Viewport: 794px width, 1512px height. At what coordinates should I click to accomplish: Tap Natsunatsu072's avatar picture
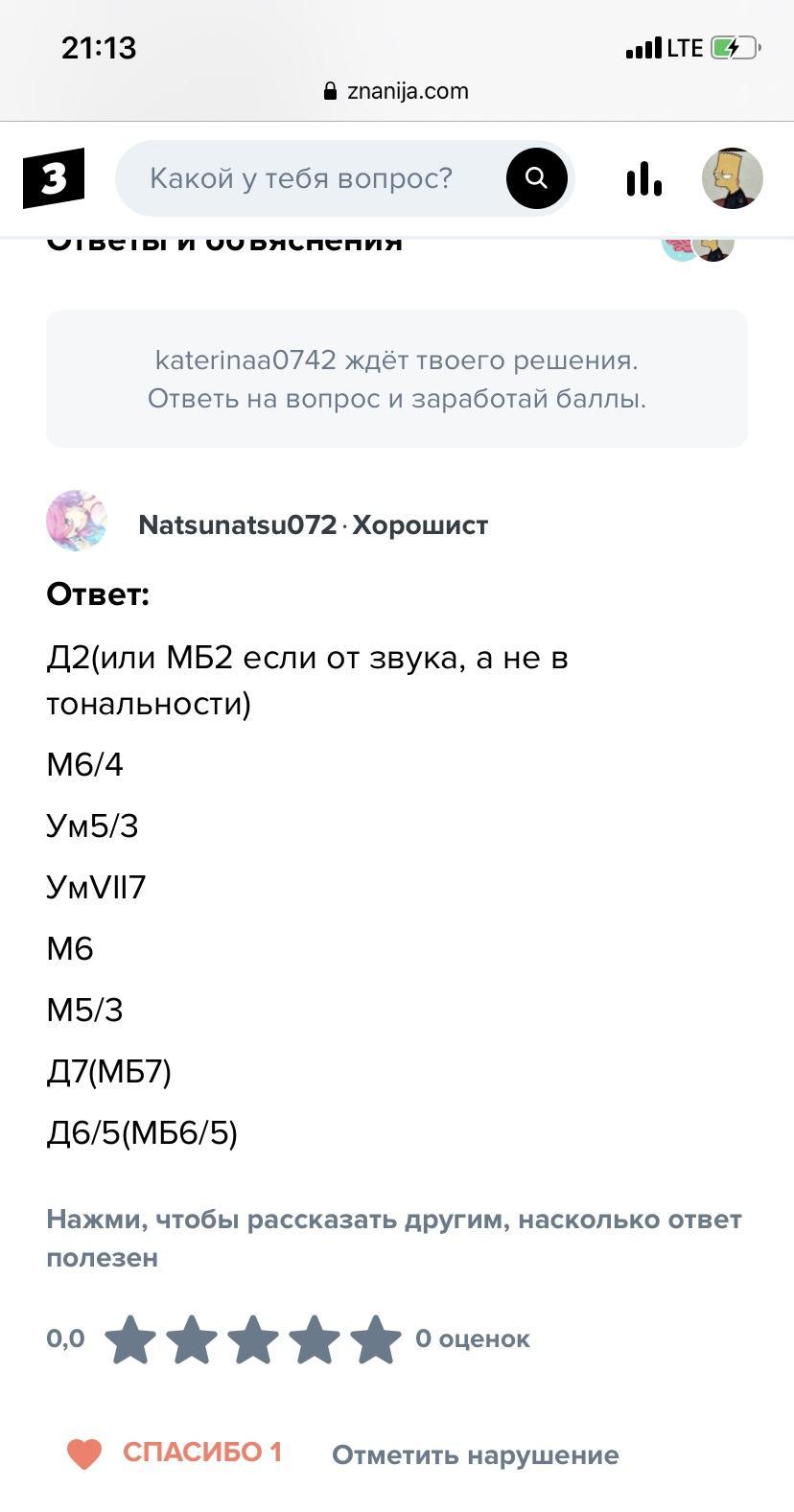77,522
